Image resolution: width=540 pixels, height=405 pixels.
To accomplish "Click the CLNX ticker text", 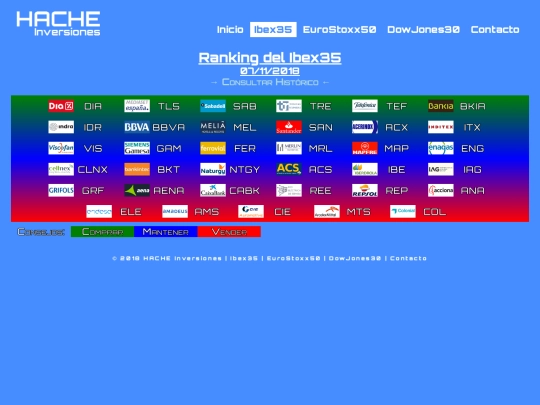I will click(x=93, y=169).
